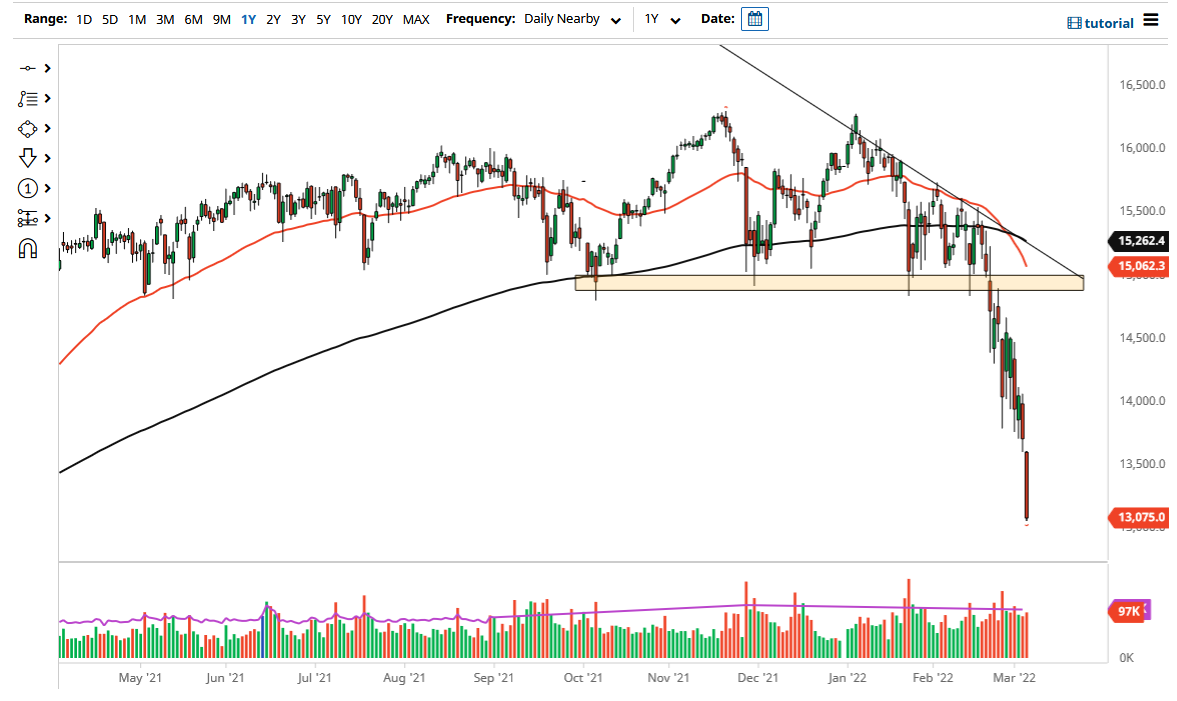Open the hamburger menu

click(x=1151, y=18)
